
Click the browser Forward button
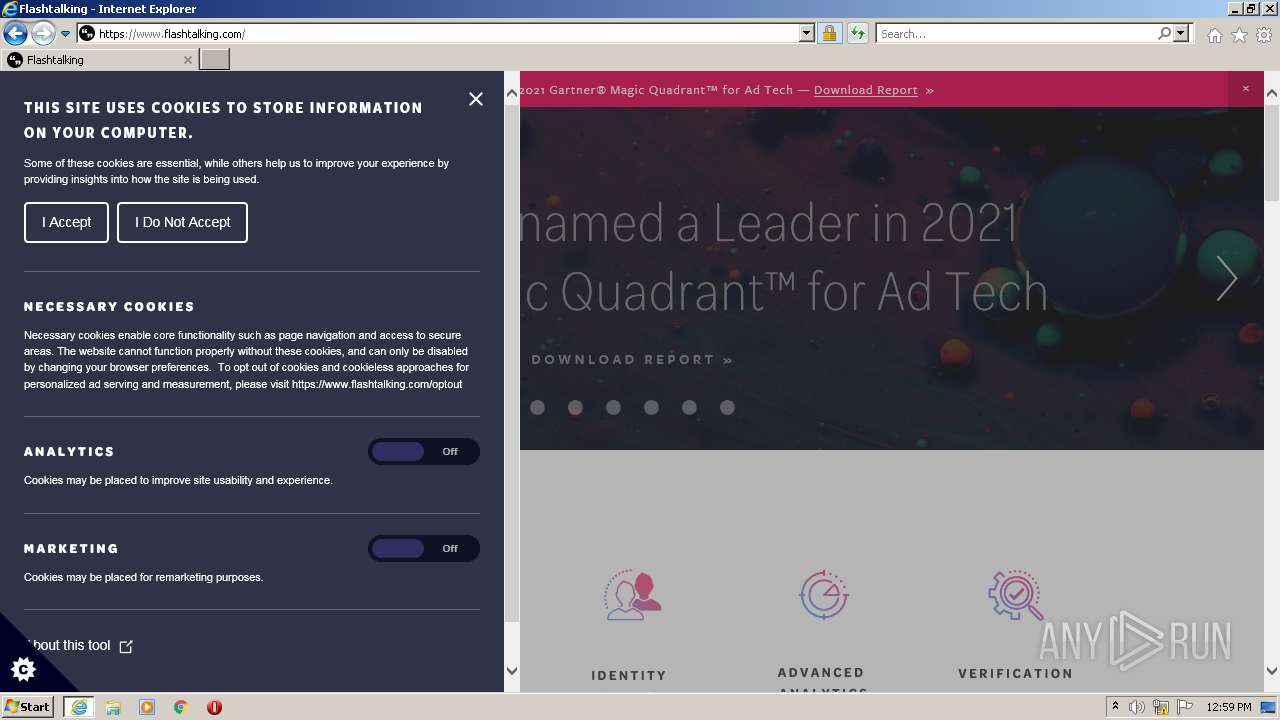pyautogui.click(x=43, y=34)
